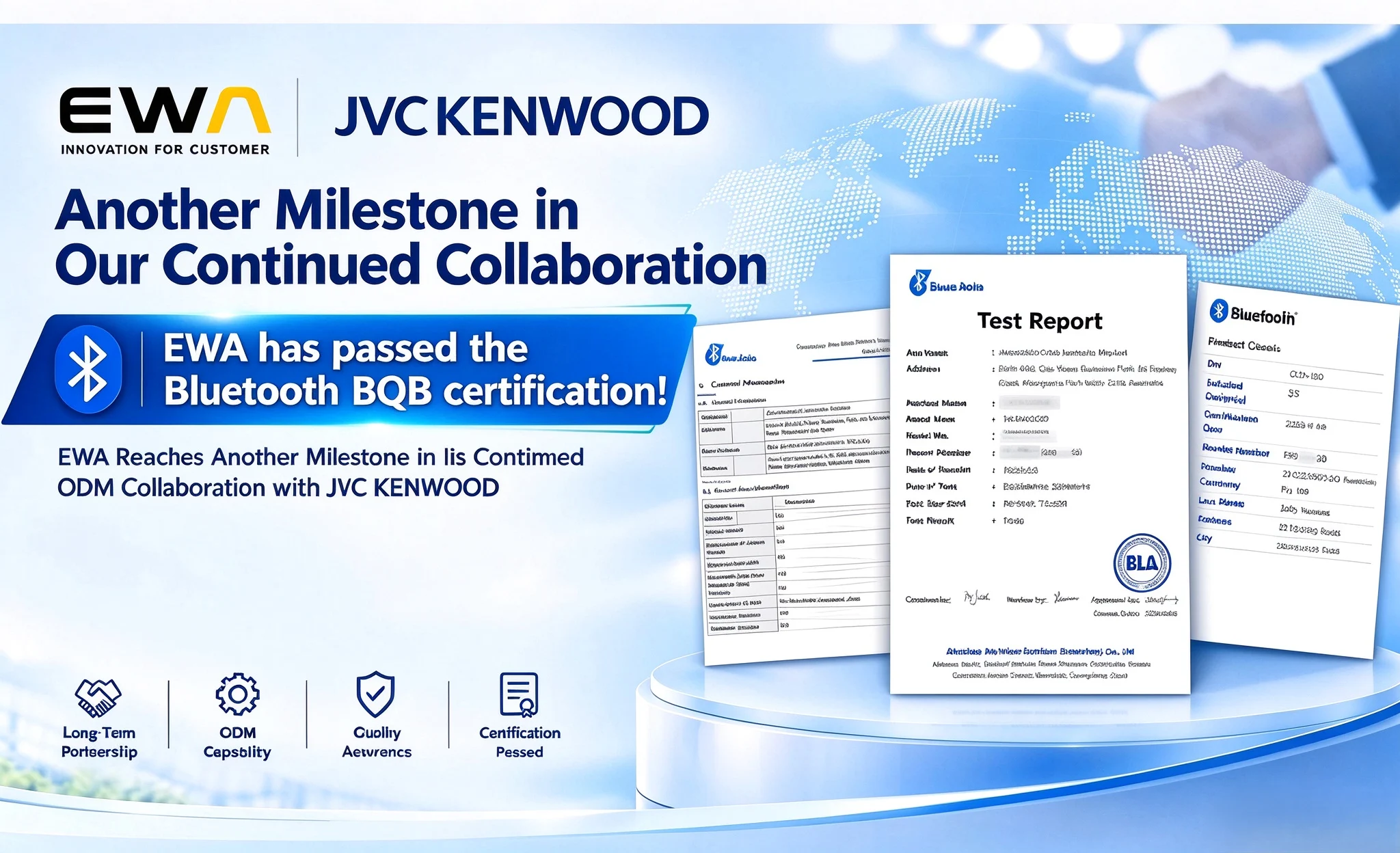Click the Test Report heading
The width and height of the screenshot is (1400, 853).
pos(1040,321)
